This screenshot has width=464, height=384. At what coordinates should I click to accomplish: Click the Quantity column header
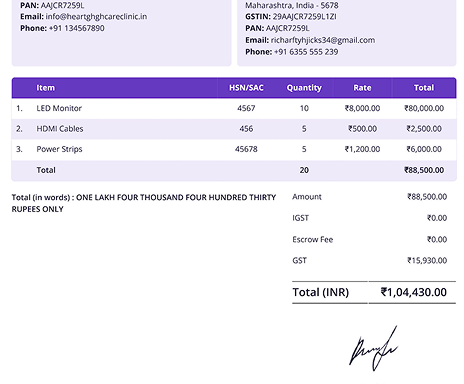(x=304, y=88)
